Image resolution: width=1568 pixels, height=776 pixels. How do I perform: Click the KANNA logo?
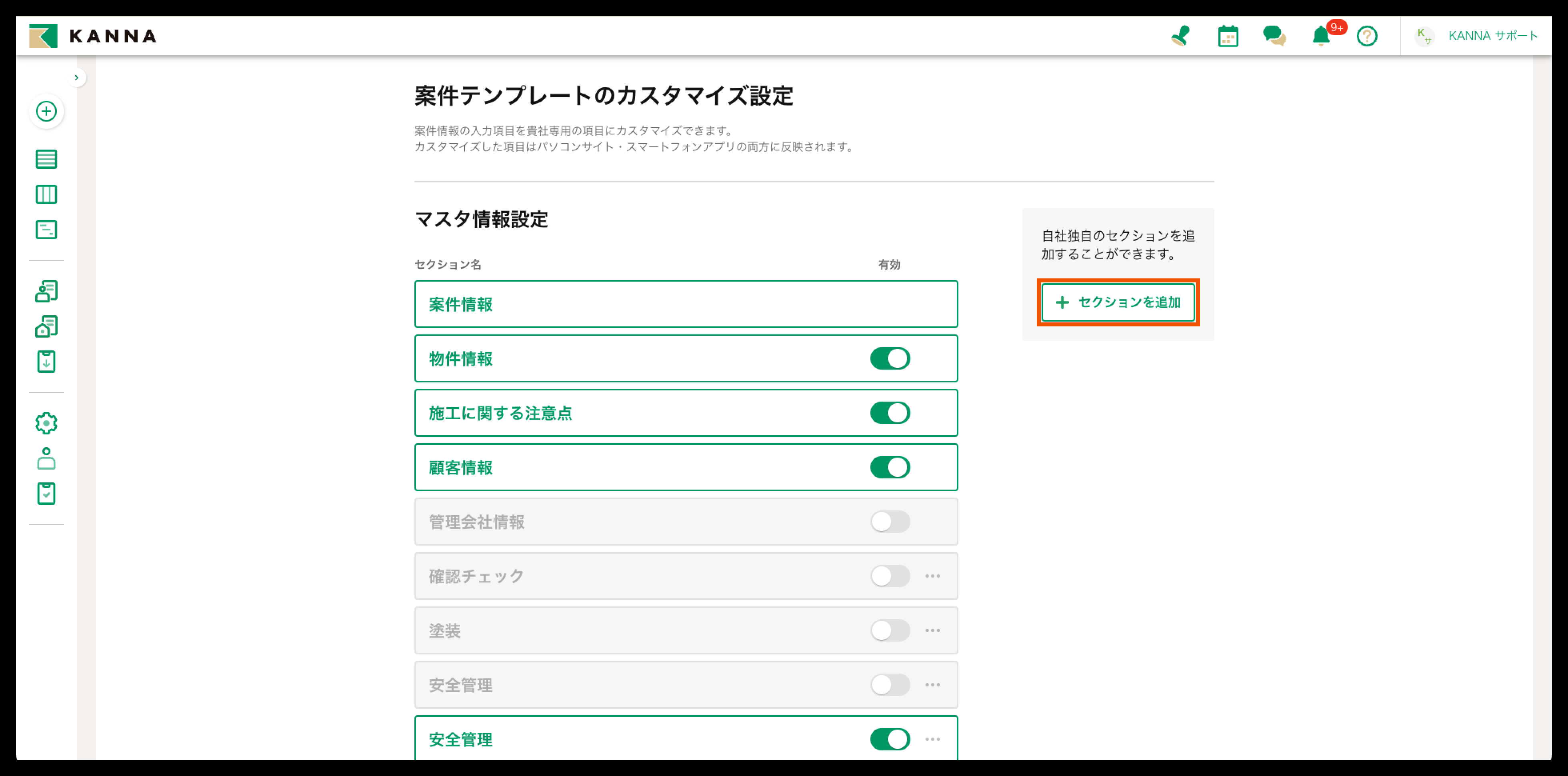[93, 36]
